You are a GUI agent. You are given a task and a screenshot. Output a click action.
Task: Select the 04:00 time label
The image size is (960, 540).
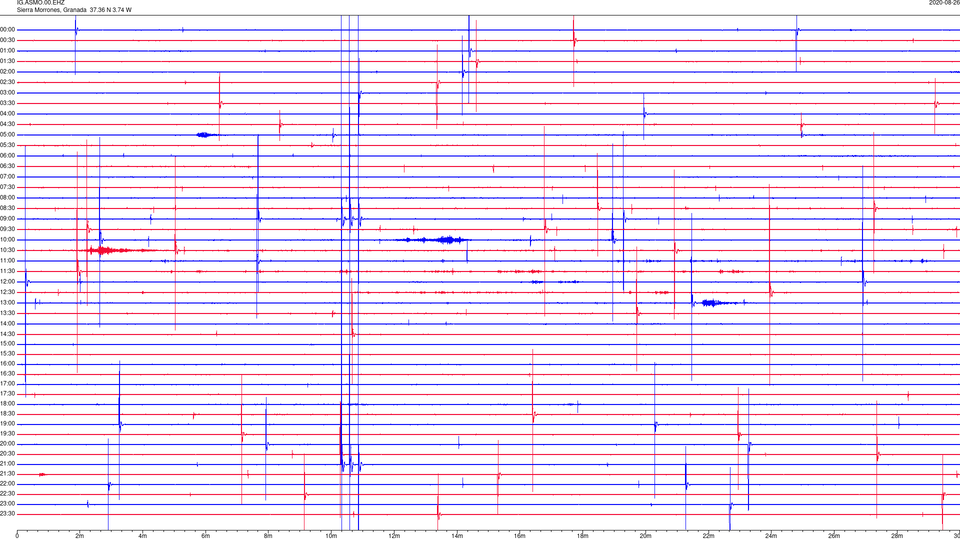pyautogui.click(x=7, y=113)
